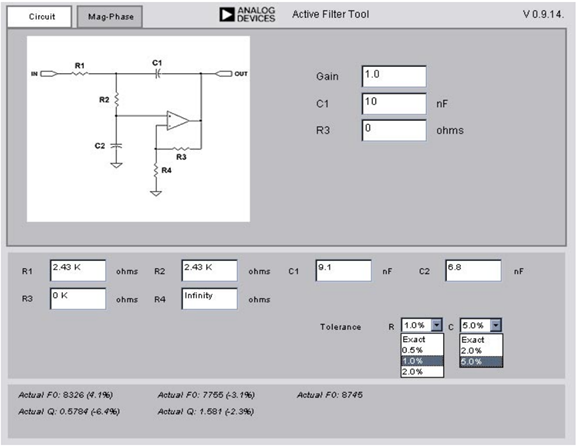Screen dimensions: 577x447
Task: Select the R1 resistor symbol in schematic
Action: (79, 74)
